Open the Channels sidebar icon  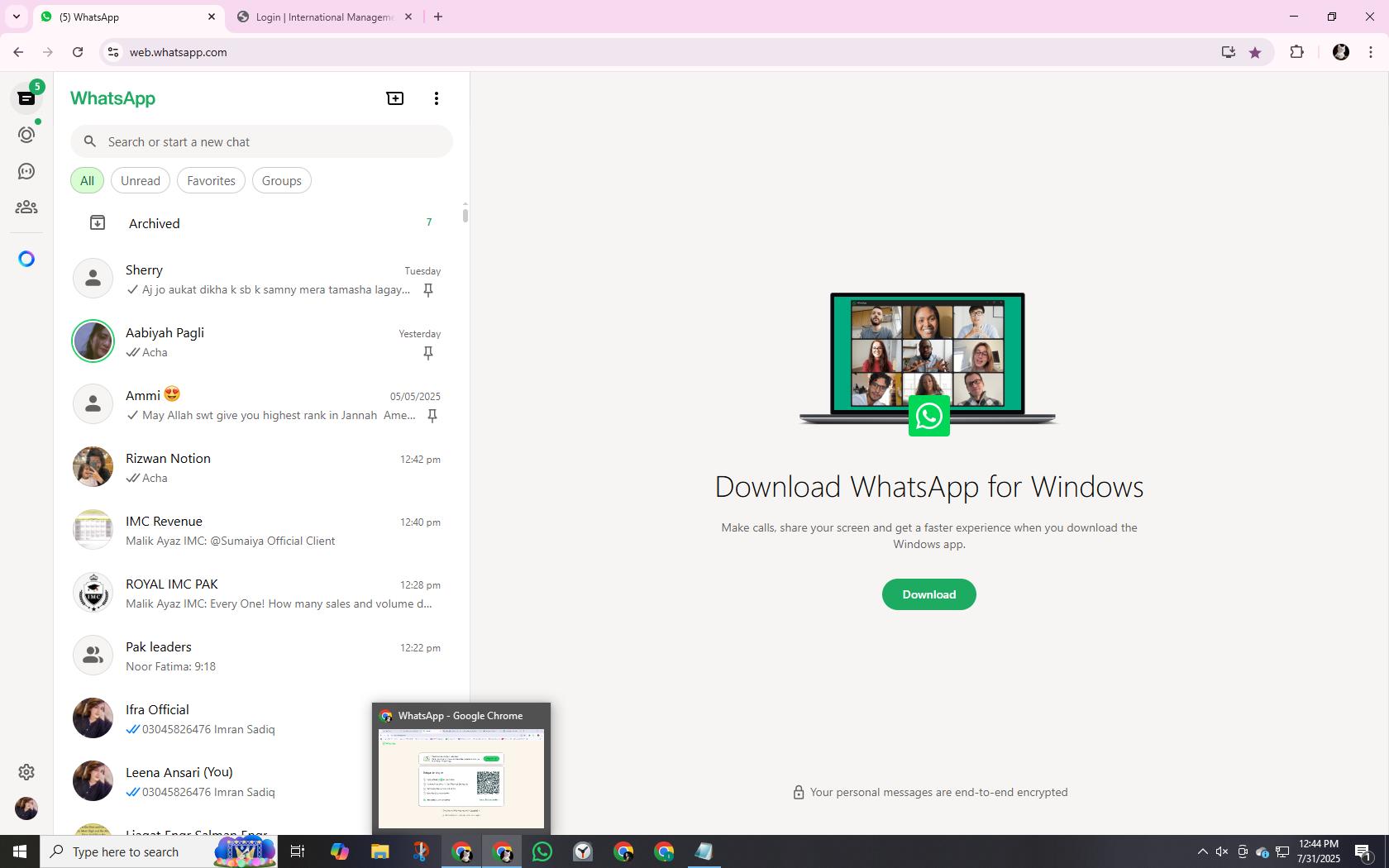[26, 171]
